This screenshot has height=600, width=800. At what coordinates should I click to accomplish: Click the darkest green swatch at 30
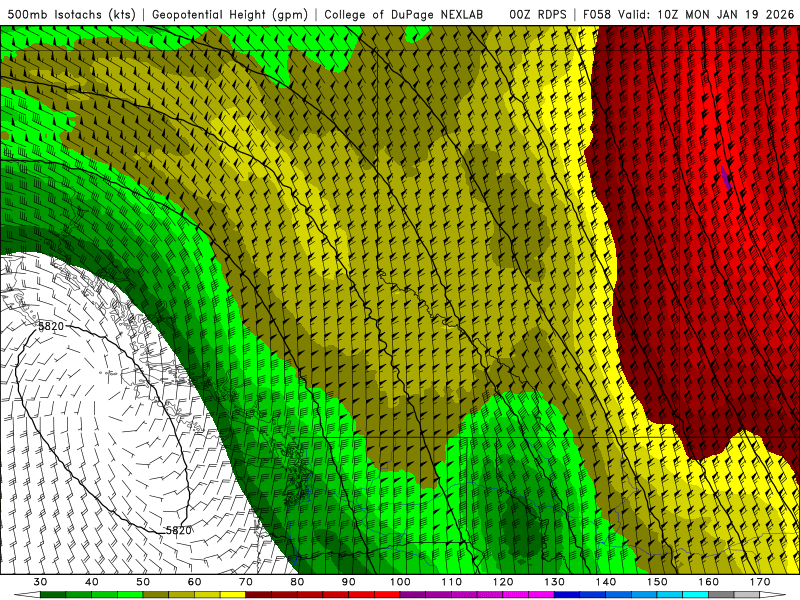tap(53, 595)
